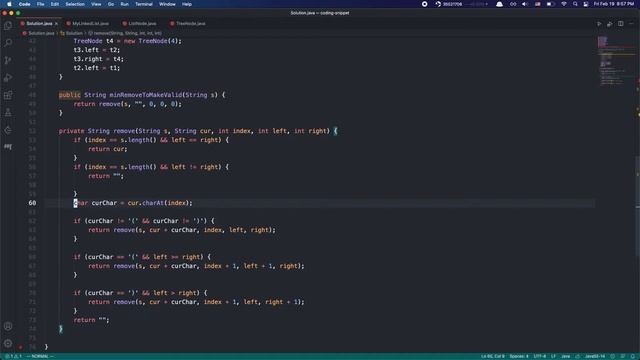Open the editor More Actions ellipsis
640x360 pixels.
[631, 24]
